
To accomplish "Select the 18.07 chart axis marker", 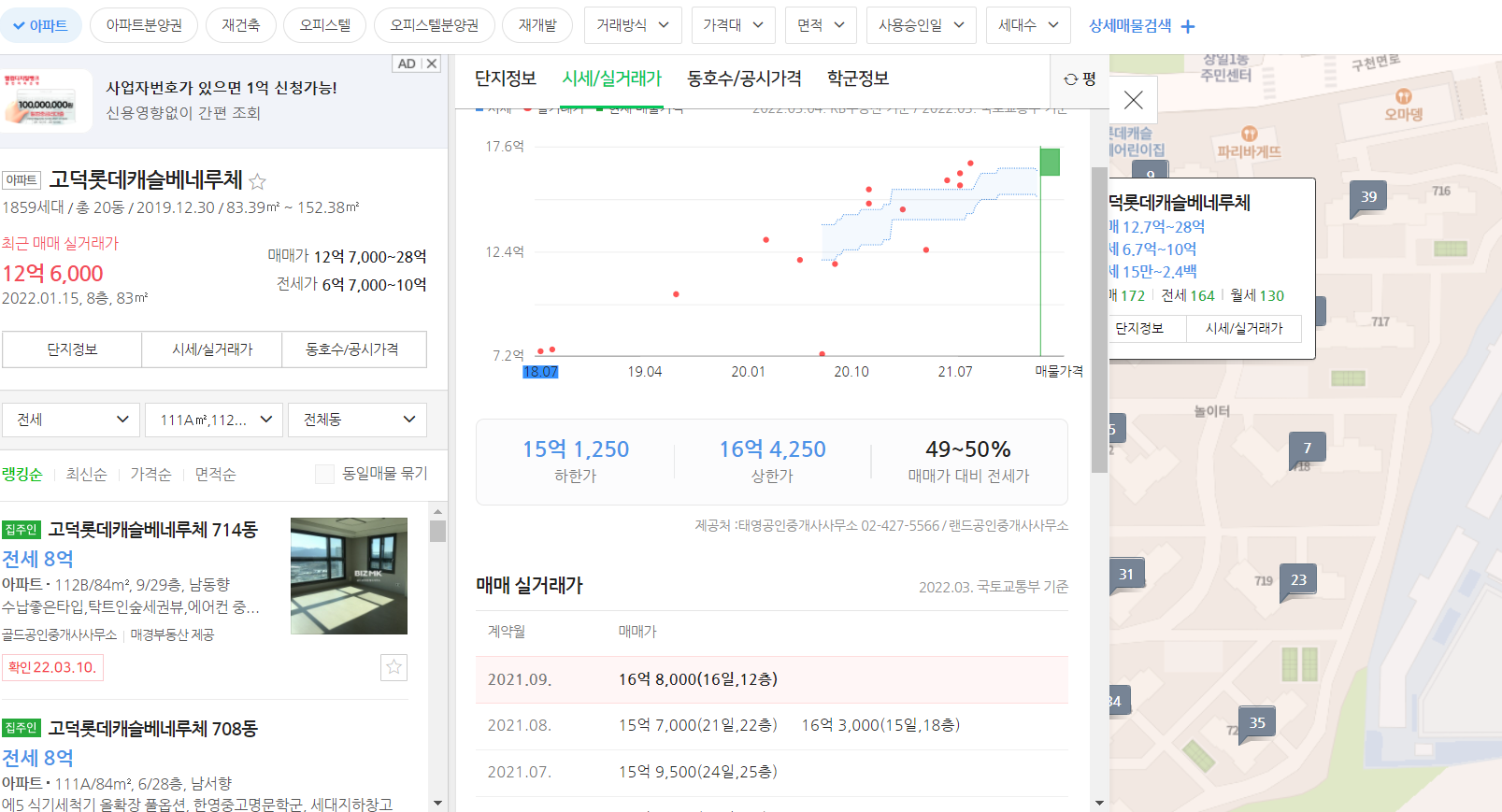I will [540, 372].
